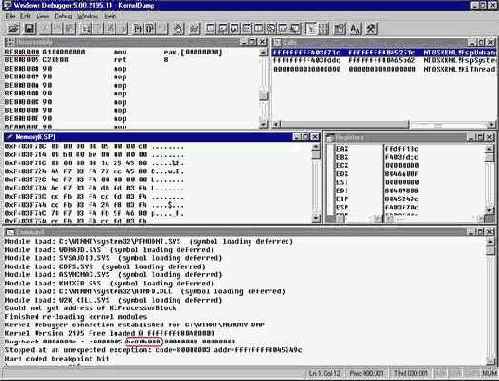The image size is (499, 381).
Task: Toggle the pressed-in source mode toolbar button
Action: [x=311, y=29]
